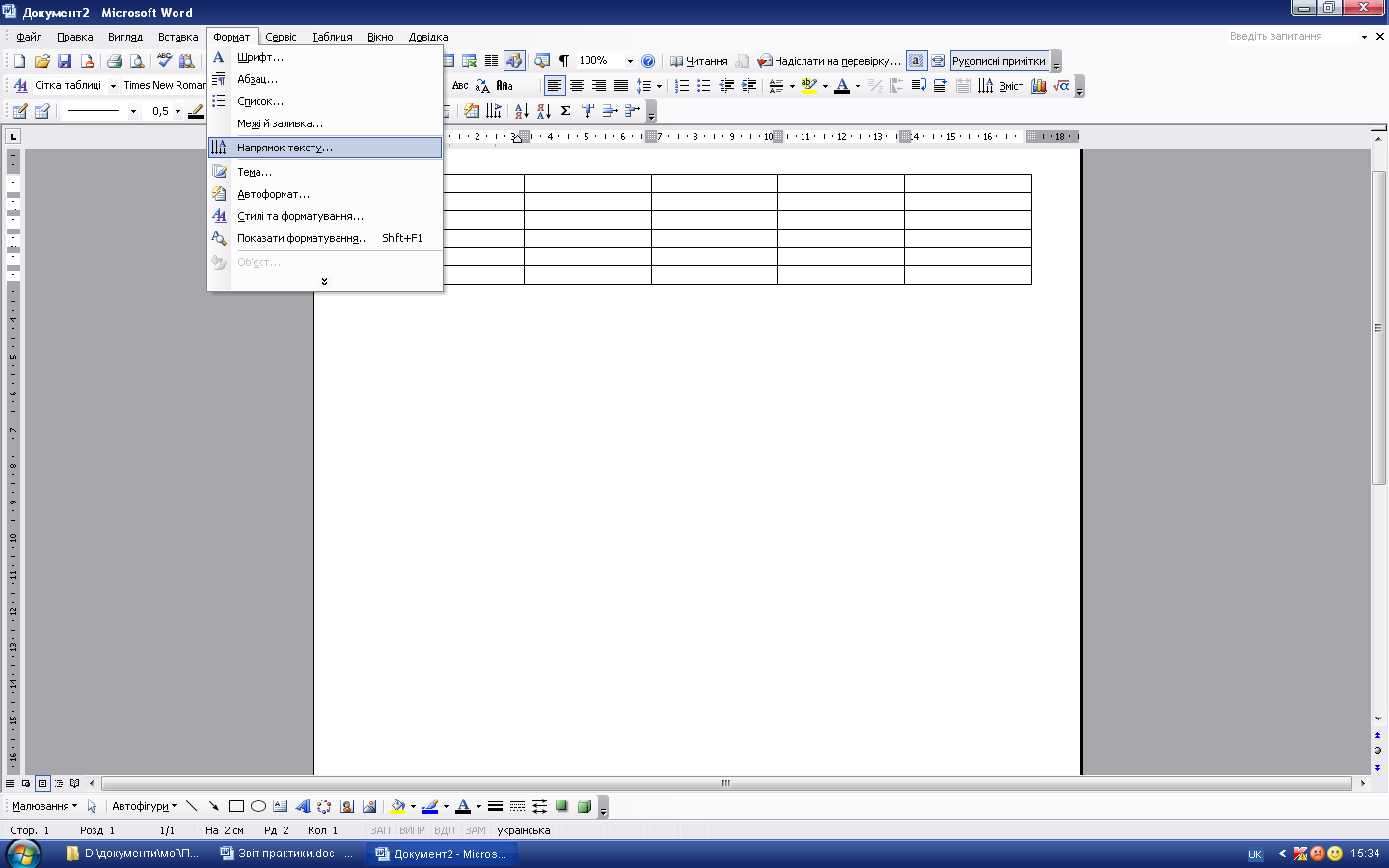
Task: Align text left button
Action: 555,86
